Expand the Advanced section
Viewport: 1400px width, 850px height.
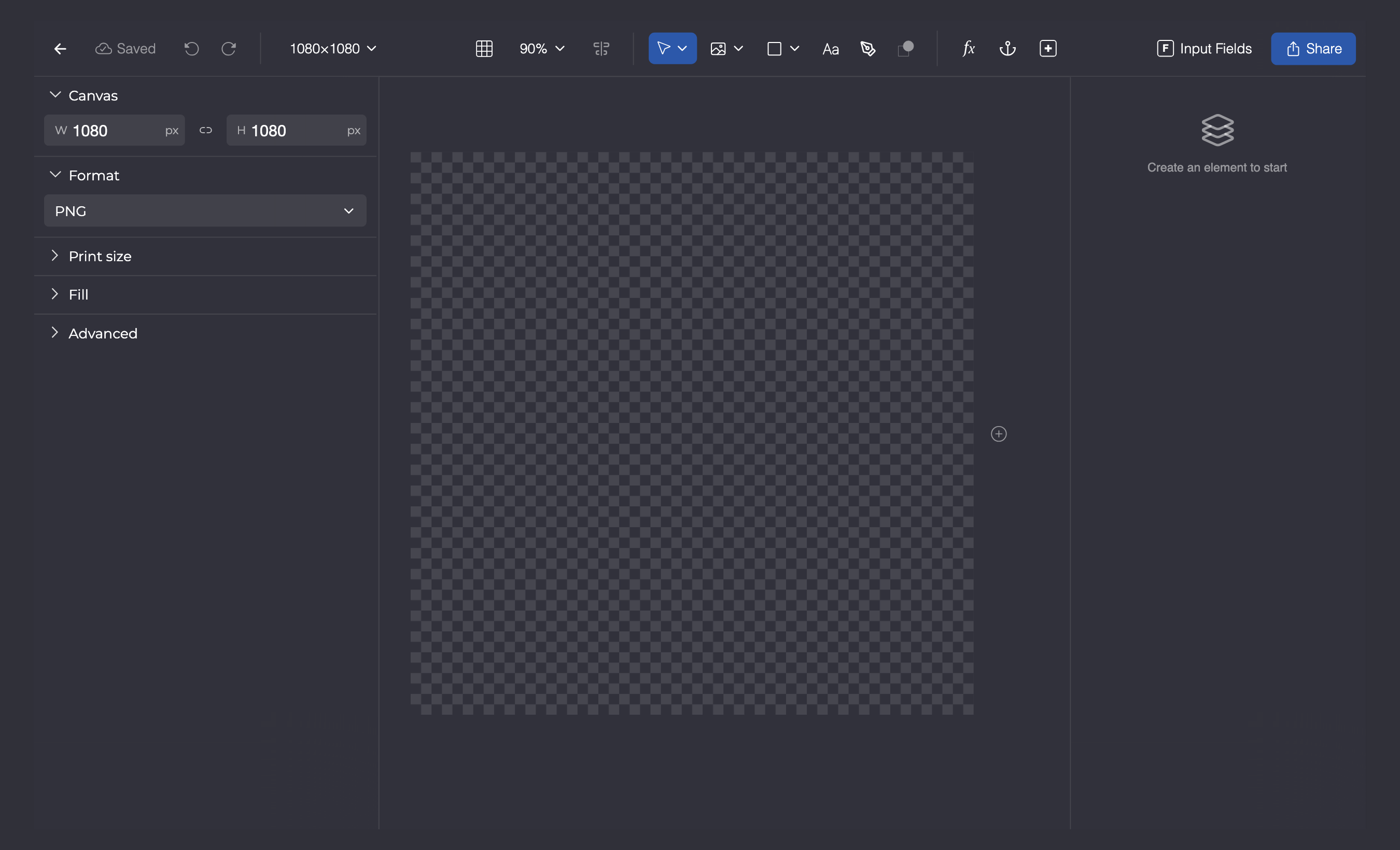[55, 333]
